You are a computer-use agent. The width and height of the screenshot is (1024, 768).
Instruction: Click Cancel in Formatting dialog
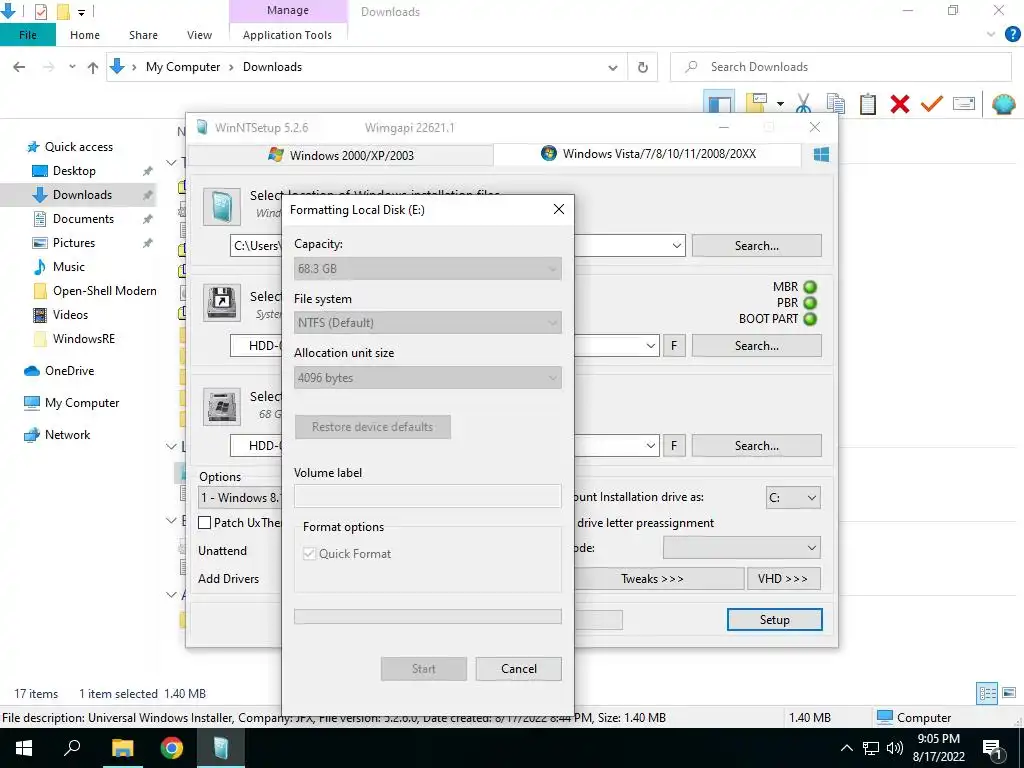point(519,669)
